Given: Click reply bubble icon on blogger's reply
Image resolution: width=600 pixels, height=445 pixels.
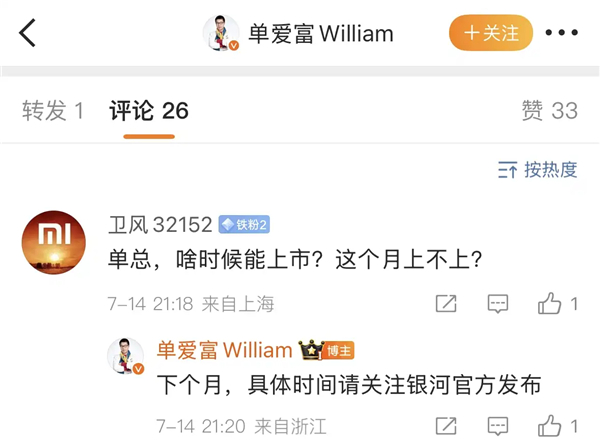Looking at the screenshot, I should pos(498,426).
